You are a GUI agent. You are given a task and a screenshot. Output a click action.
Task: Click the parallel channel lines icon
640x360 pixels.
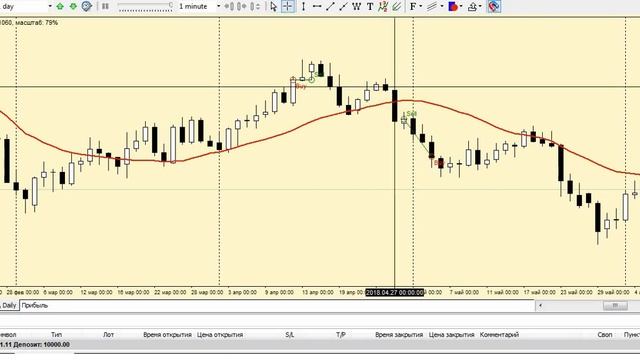point(432,7)
